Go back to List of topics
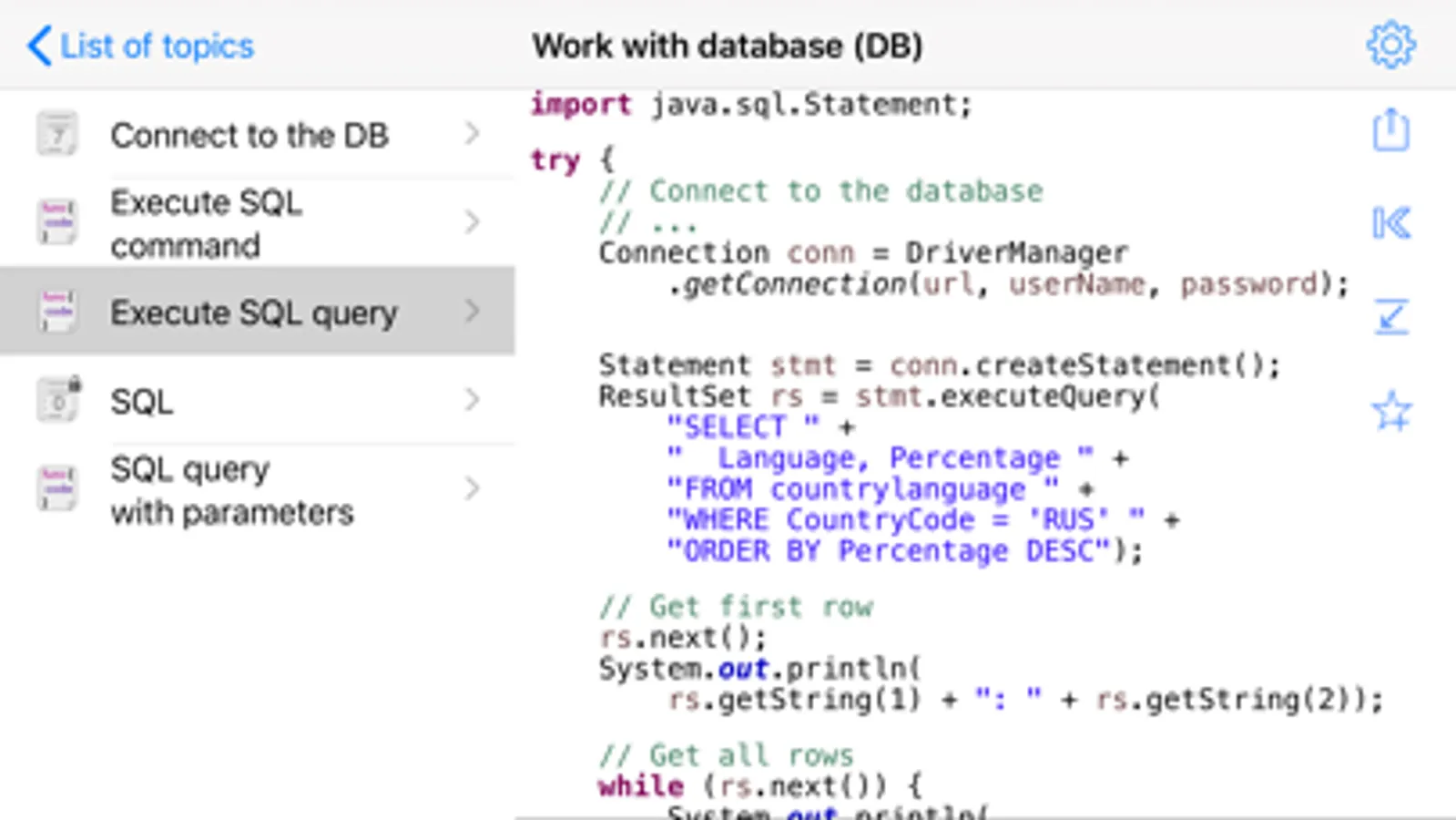Viewport: 1456px width, 820px height. pos(140,46)
